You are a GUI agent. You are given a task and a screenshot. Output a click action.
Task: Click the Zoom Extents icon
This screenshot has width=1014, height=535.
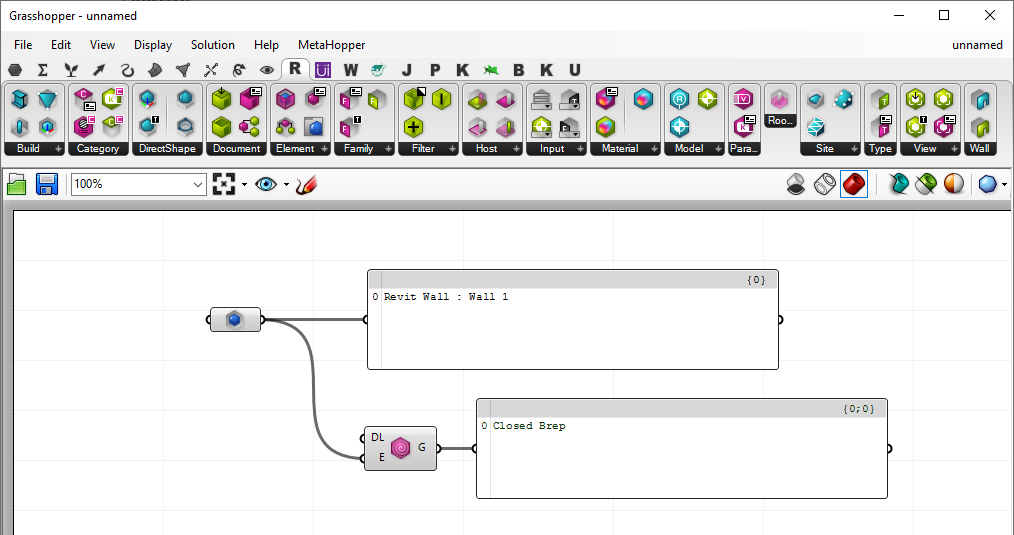(x=223, y=184)
